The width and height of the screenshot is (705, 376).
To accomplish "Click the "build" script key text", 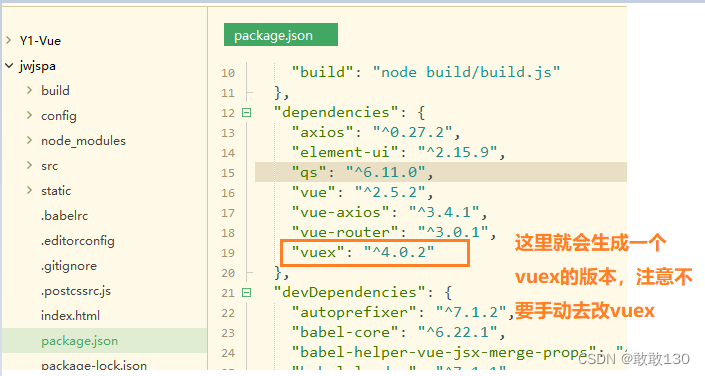I will 322,72.
